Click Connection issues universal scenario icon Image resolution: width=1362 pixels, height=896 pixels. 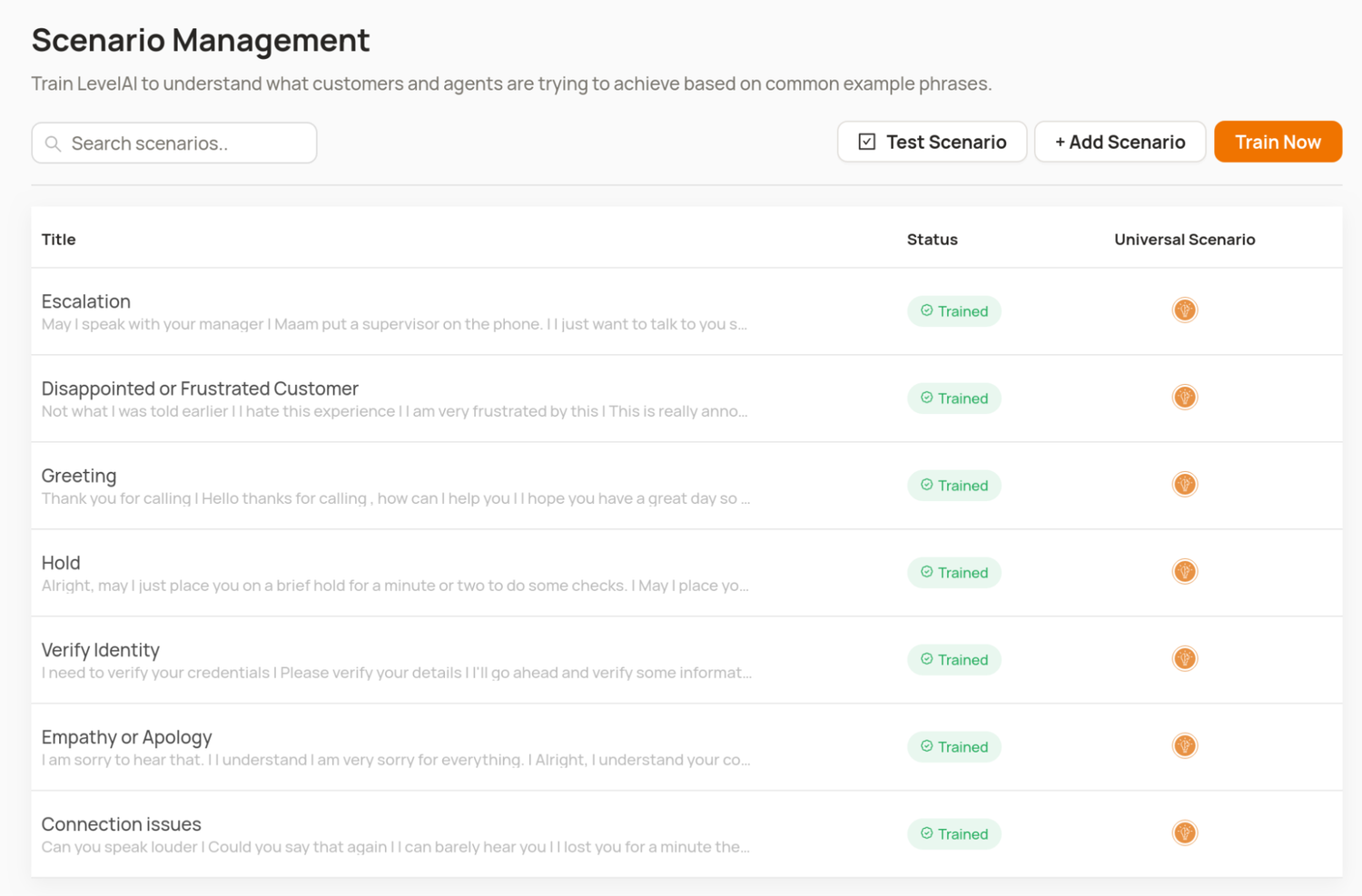tap(1184, 833)
